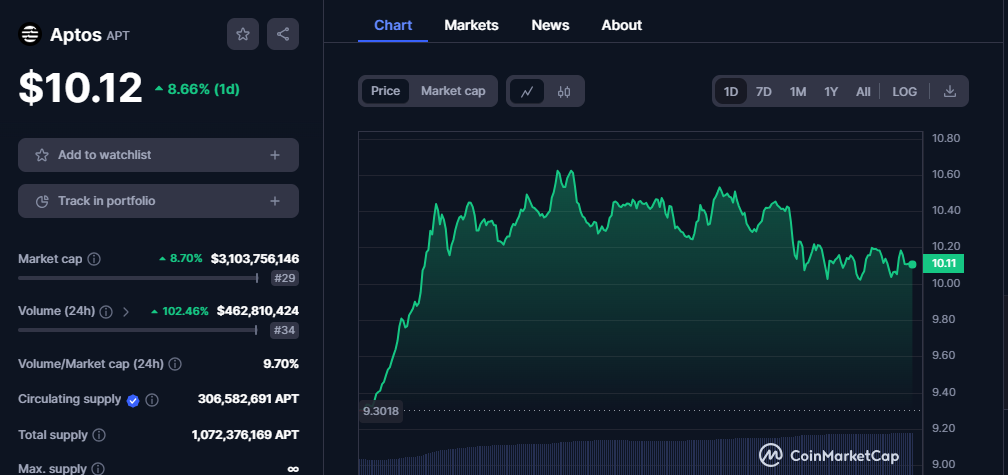Click the 8.70% market cap change text
This screenshot has height=475, width=1008.
(186, 259)
